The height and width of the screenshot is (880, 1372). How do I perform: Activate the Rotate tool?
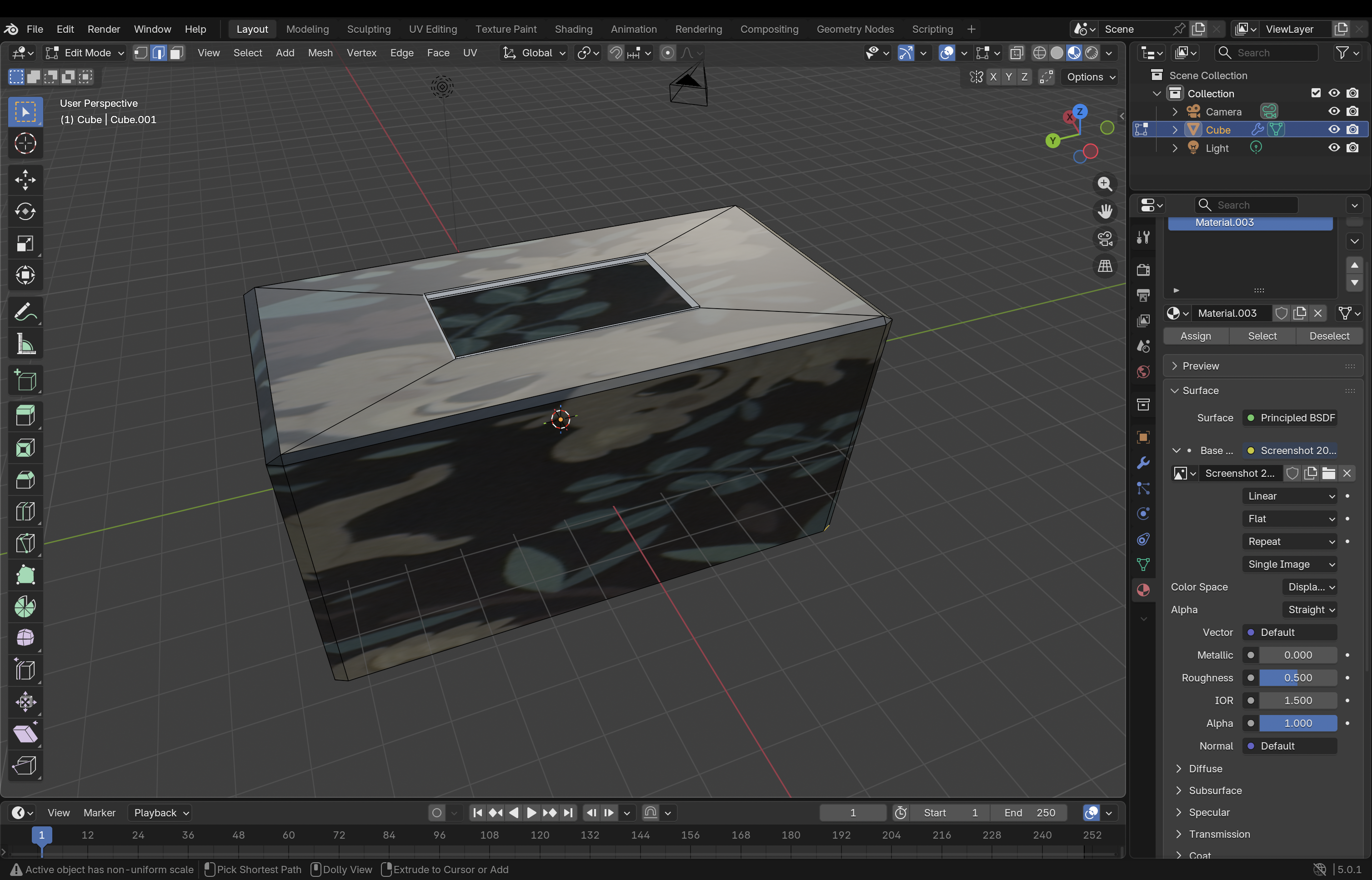point(25,212)
